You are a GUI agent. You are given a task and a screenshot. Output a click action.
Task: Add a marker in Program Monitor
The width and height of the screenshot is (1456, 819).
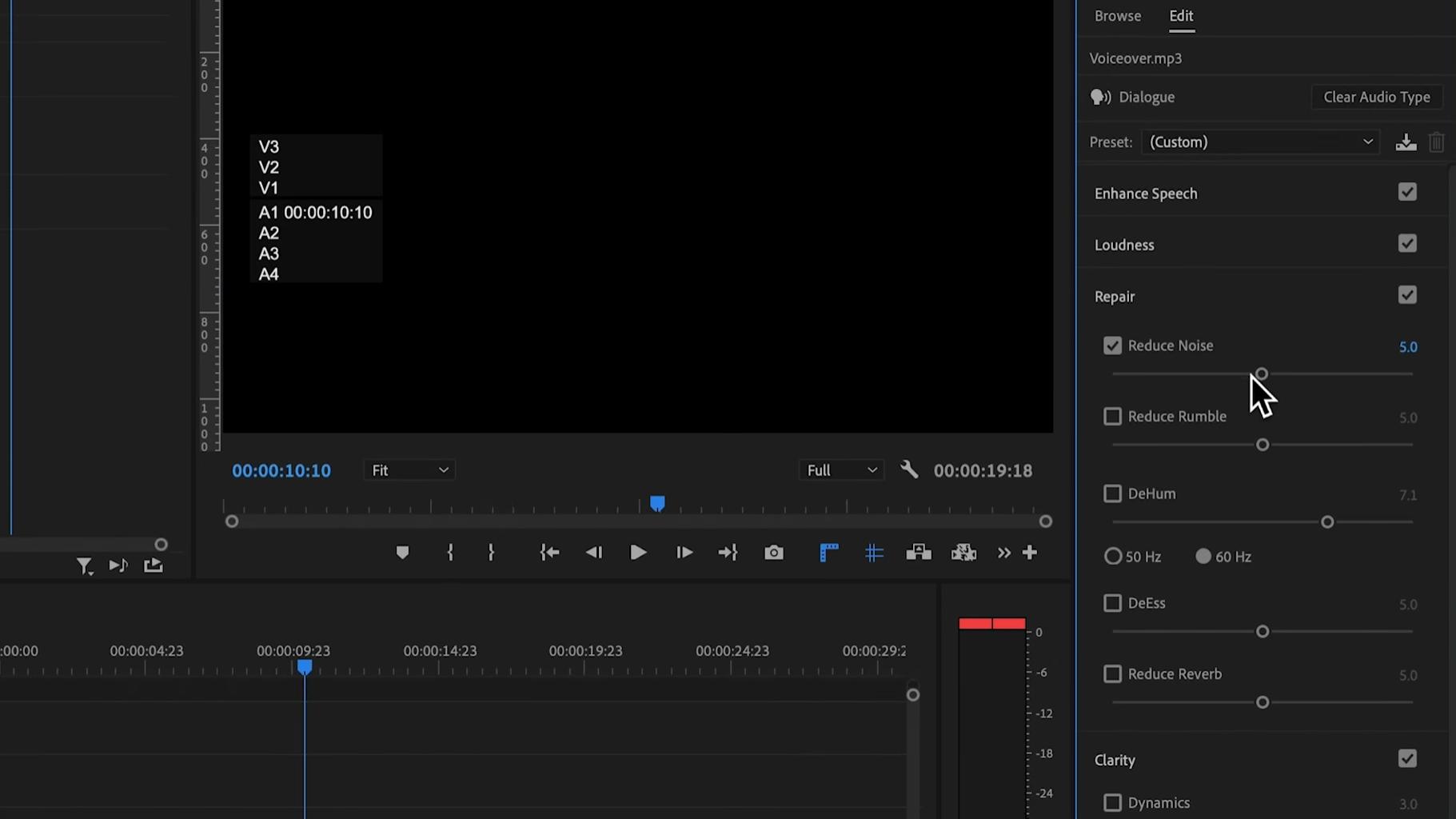click(402, 553)
